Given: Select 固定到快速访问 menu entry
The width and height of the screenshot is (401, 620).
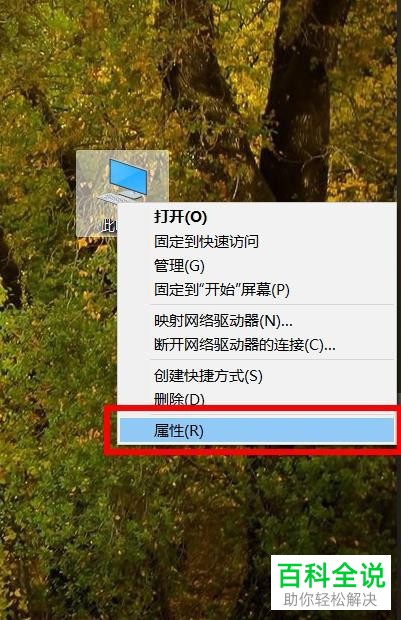Looking at the screenshot, I should coord(206,241).
